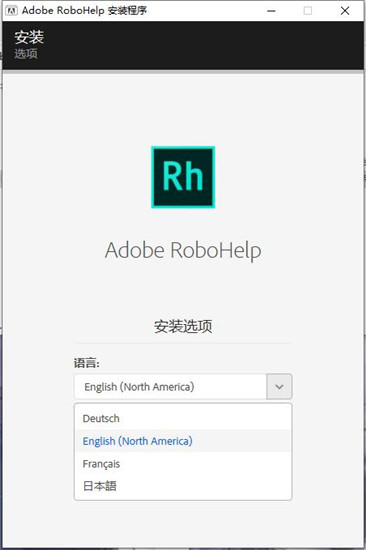Click the 选项 subtitle in header
Image resolution: width=366 pixels, height=550 pixels.
[26, 54]
